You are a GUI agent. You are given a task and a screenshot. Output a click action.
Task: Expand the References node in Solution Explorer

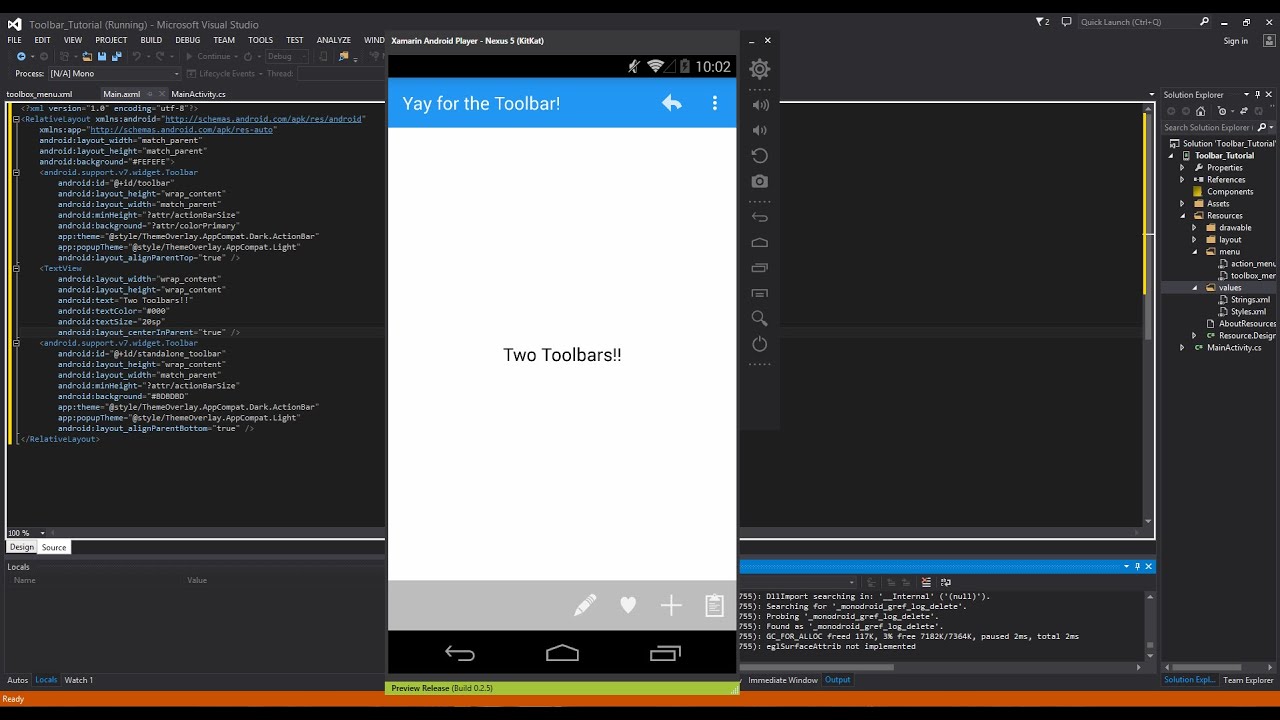click(1182, 180)
